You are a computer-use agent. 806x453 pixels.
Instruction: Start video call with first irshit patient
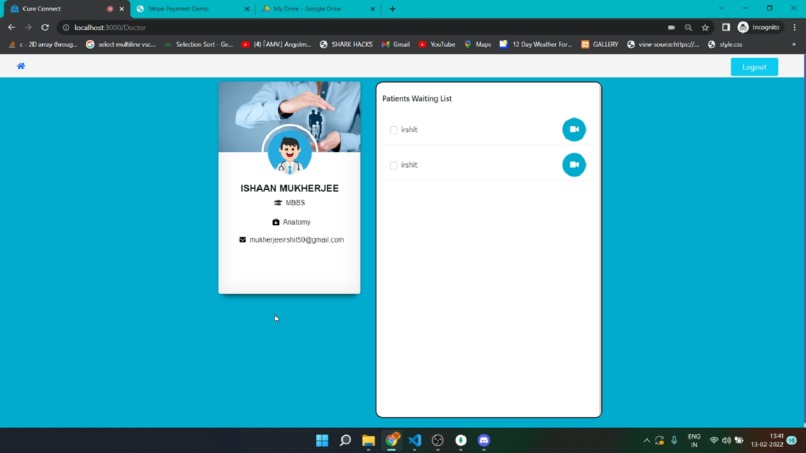574,130
